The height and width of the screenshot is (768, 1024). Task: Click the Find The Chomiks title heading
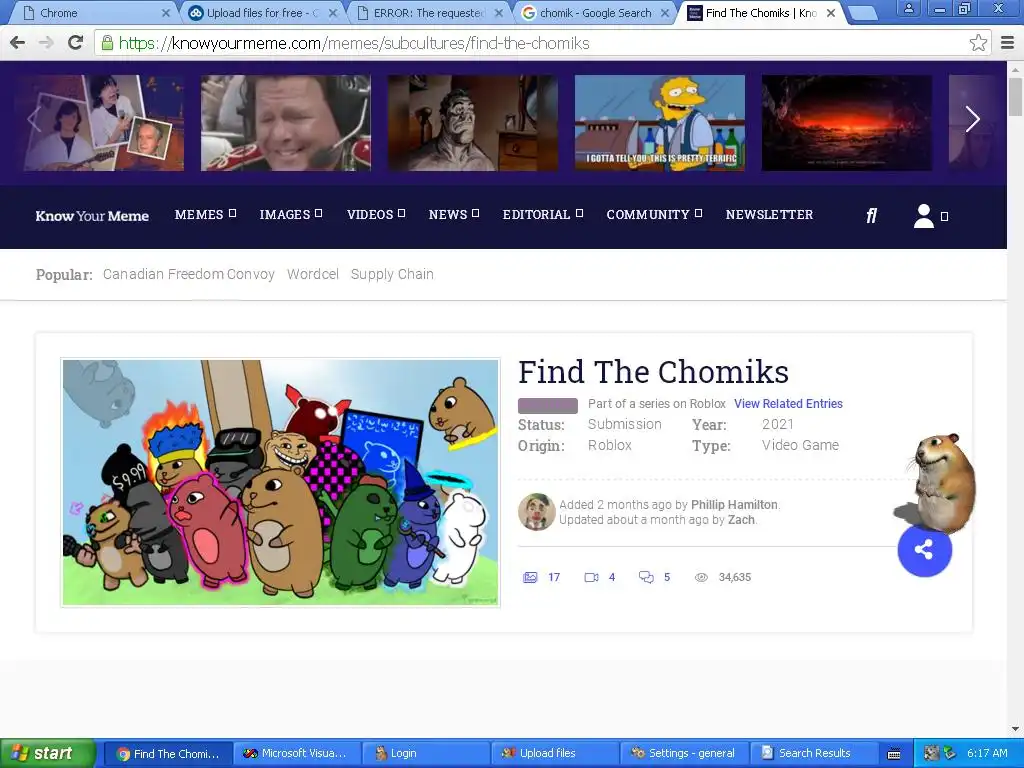coord(653,372)
